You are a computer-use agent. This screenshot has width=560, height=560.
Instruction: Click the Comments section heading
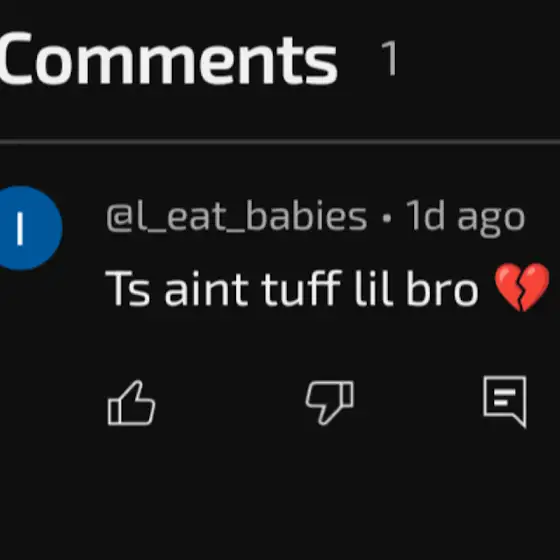click(x=168, y=58)
